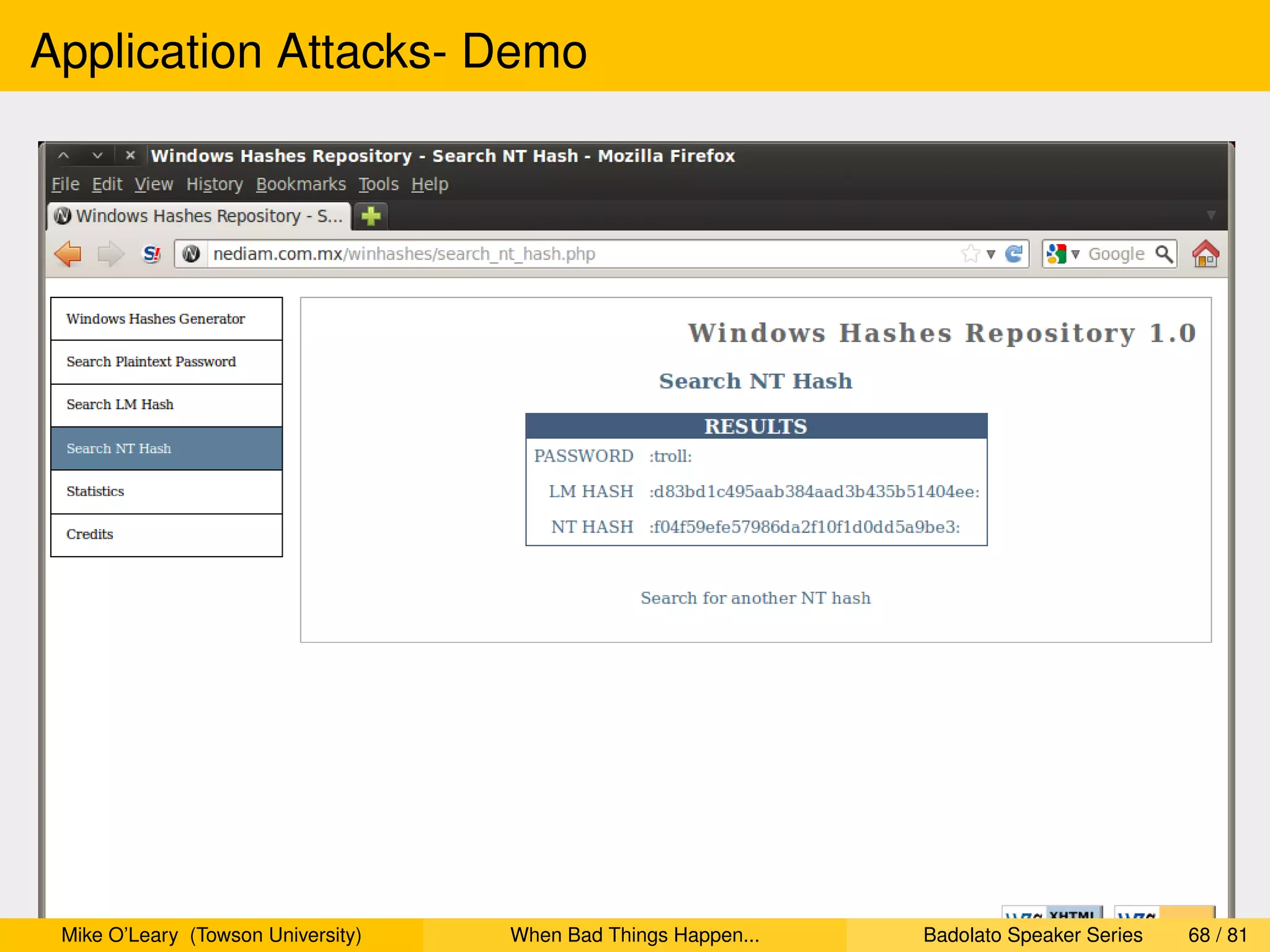
Task: Open Windows Hashes Generator sidebar link
Action: click(x=166, y=319)
